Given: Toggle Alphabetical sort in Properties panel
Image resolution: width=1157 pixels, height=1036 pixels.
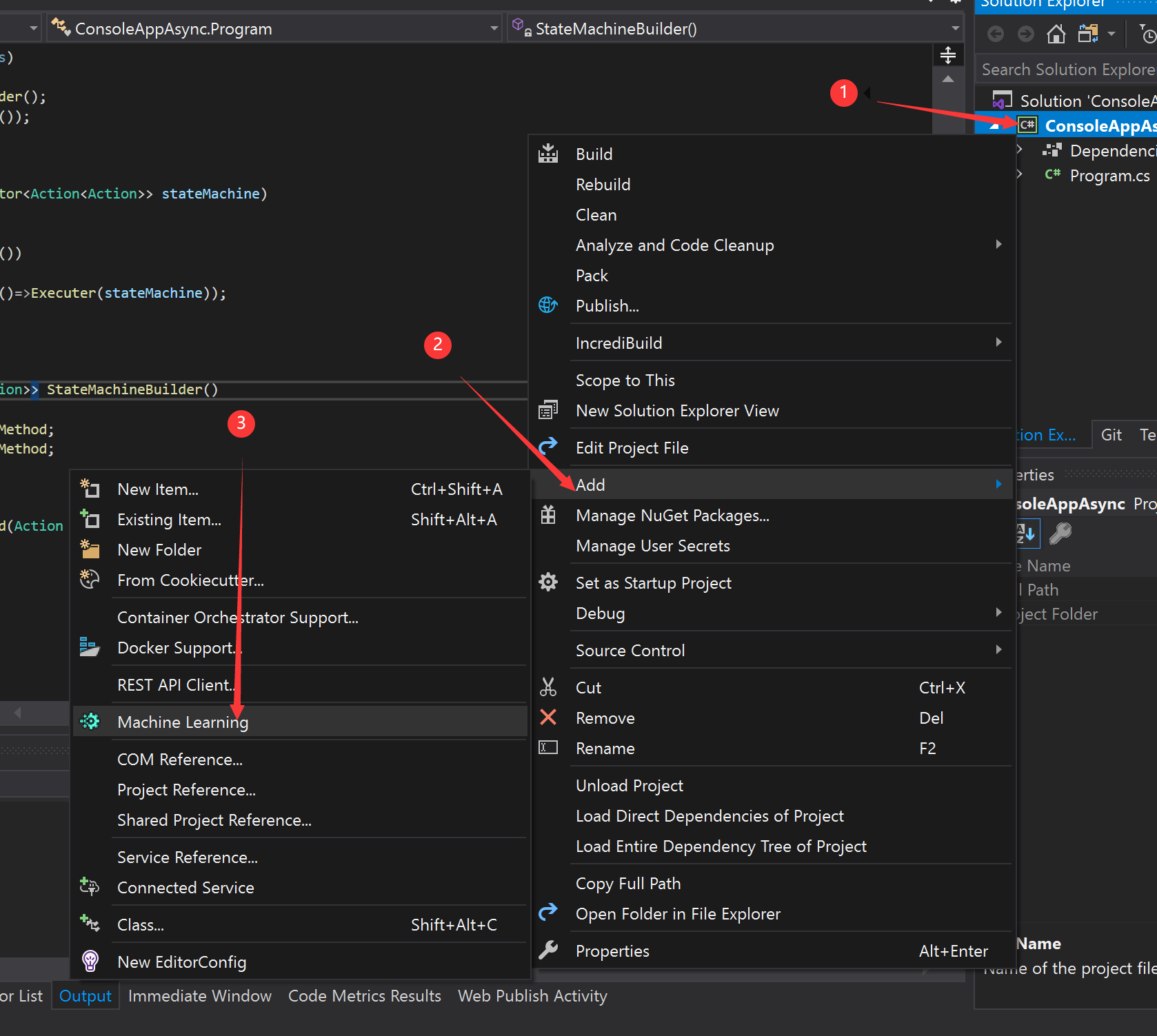Looking at the screenshot, I should coord(1025,534).
